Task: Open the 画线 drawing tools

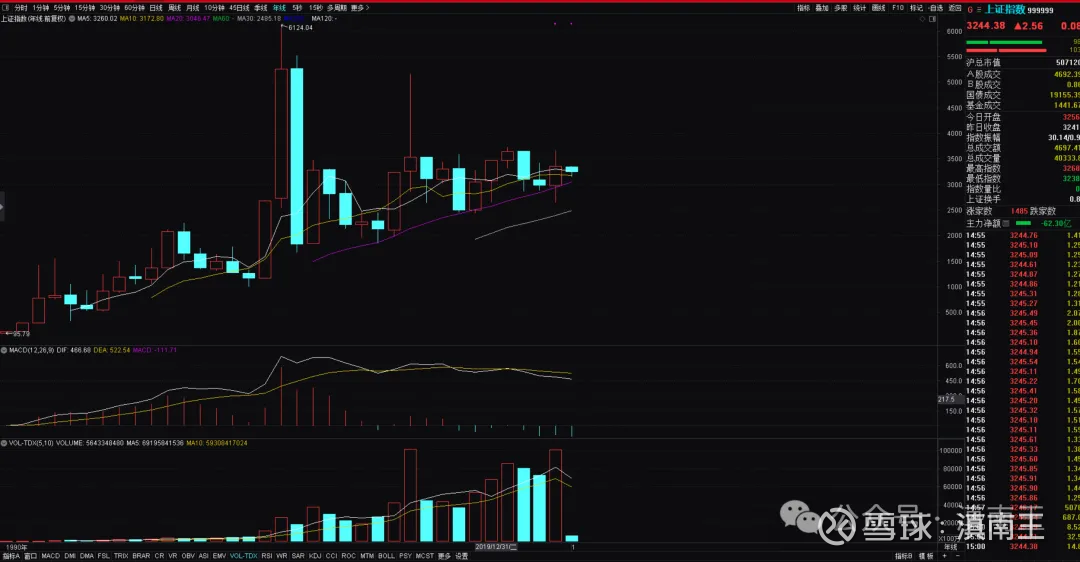Action: [x=879, y=8]
